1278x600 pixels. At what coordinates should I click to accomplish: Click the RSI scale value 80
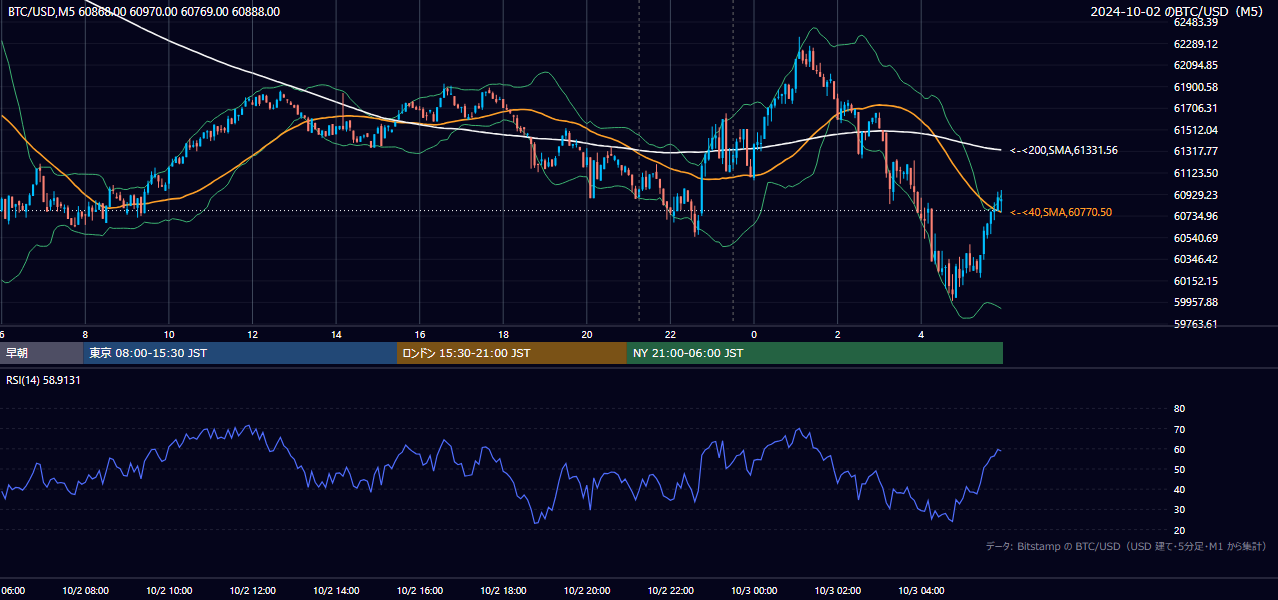coord(1179,409)
